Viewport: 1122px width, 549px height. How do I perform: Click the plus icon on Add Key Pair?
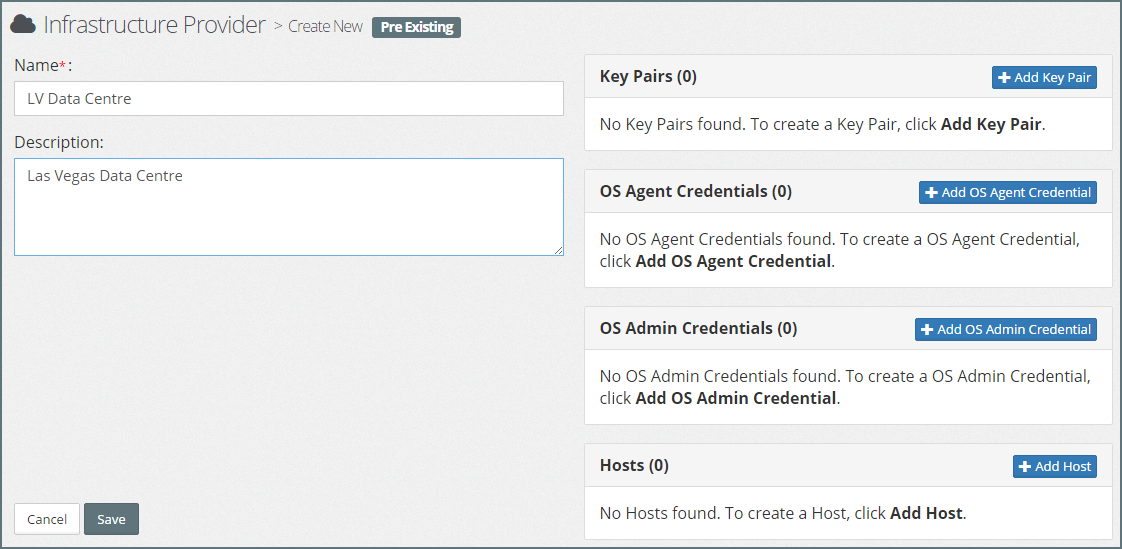(x=1005, y=78)
